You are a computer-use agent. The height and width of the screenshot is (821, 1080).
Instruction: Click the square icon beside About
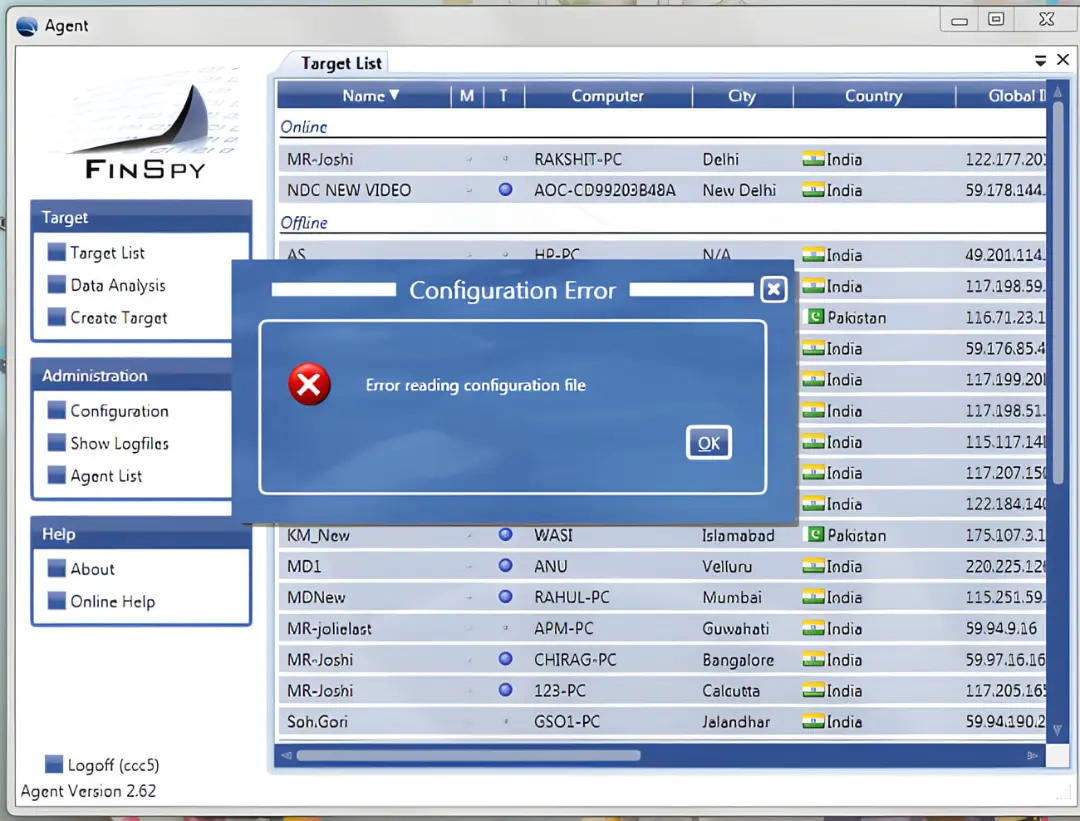pyautogui.click(x=56, y=568)
